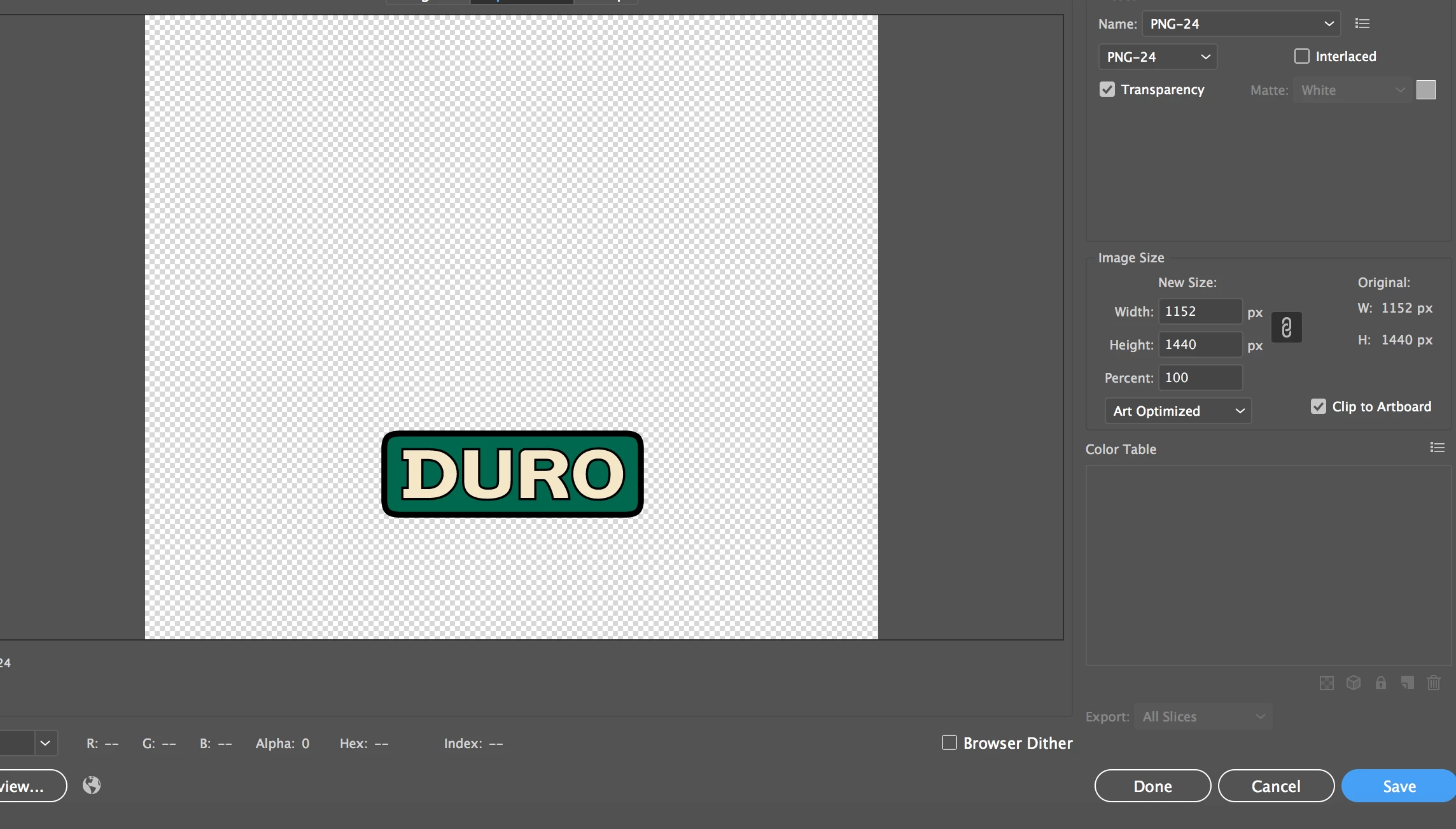1456x829 pixels.
Task: Enable Browser Dither checkbox
Action: [949, 742]
